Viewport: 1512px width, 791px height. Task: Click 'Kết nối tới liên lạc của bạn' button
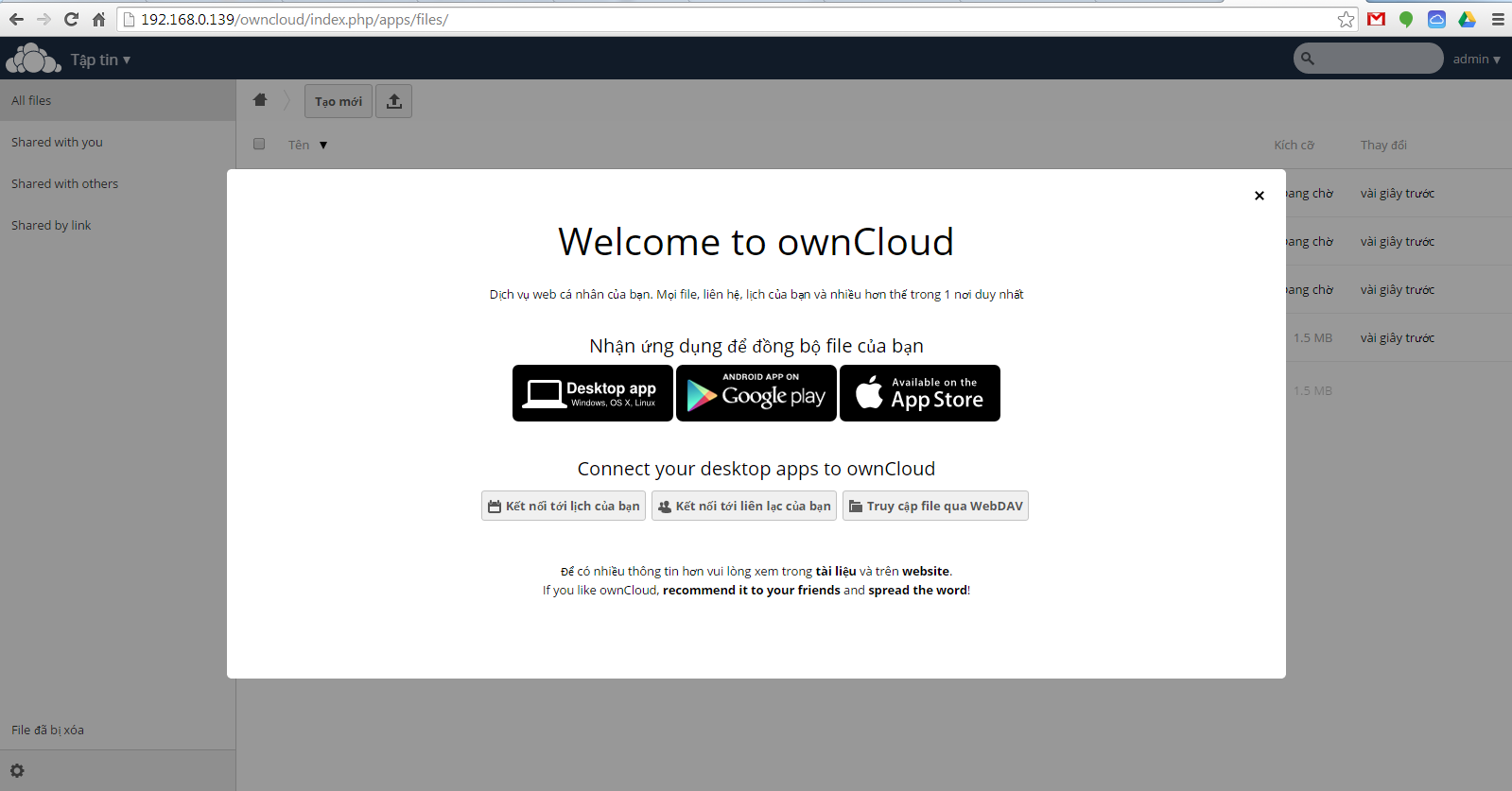pos(744,506)
